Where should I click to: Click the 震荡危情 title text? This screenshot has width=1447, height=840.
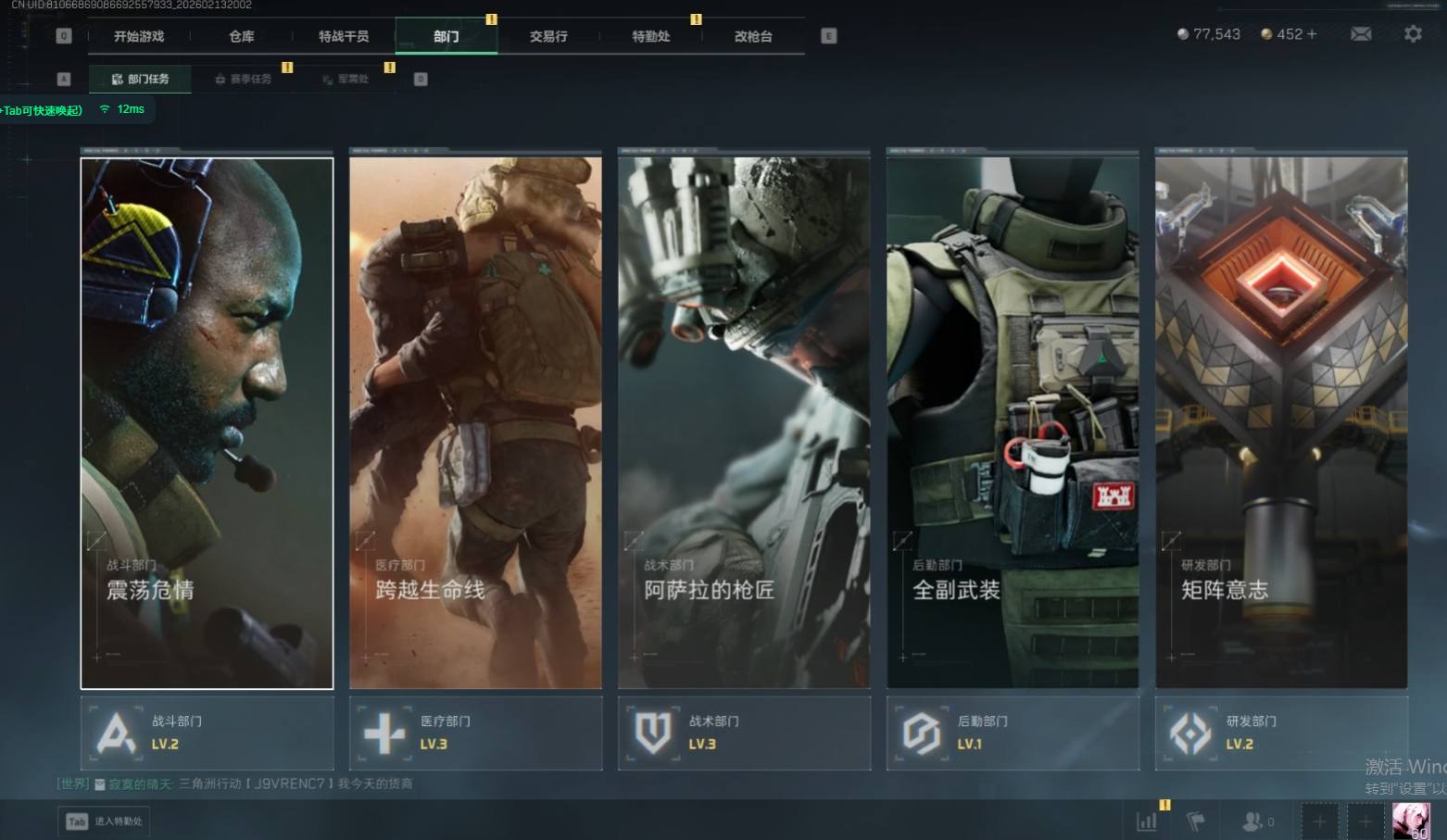pyautogui.click(x=150, y=590)
